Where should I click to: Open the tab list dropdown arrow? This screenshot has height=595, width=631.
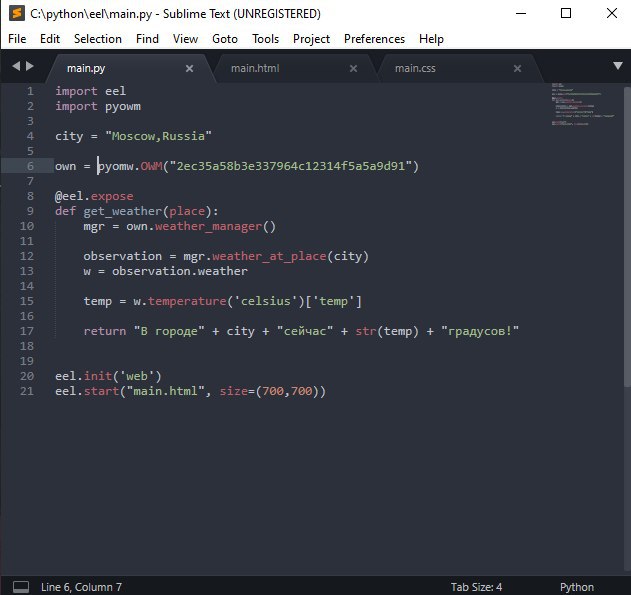pos(616,67)
